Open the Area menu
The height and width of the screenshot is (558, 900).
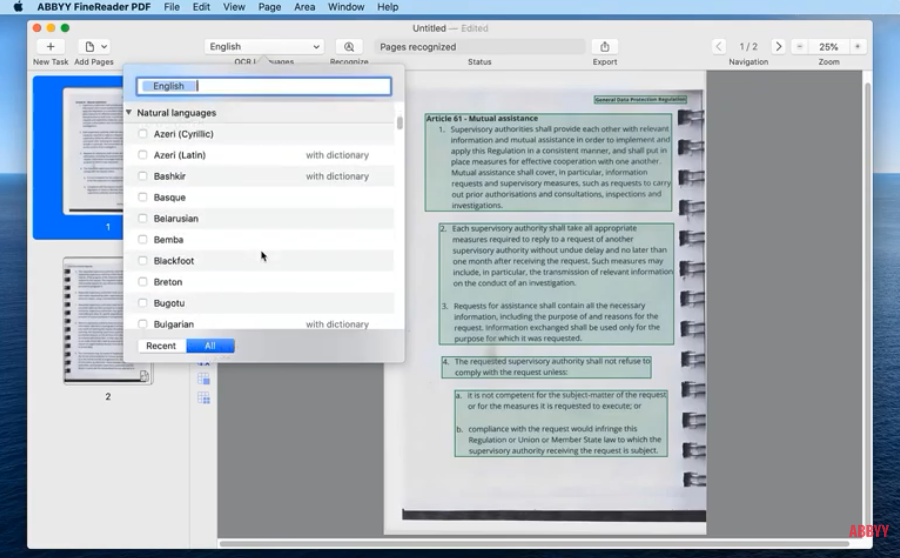click(x=304, y=7)
